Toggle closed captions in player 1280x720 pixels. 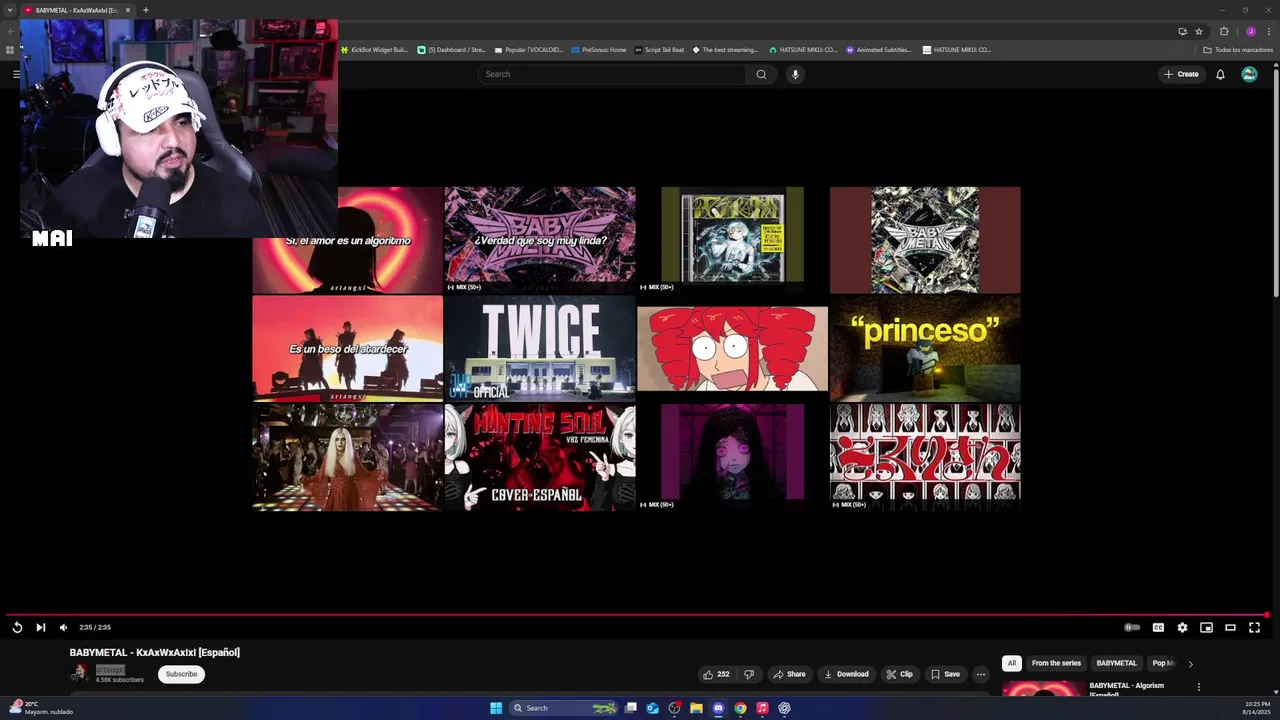[x=1158, y=627]
